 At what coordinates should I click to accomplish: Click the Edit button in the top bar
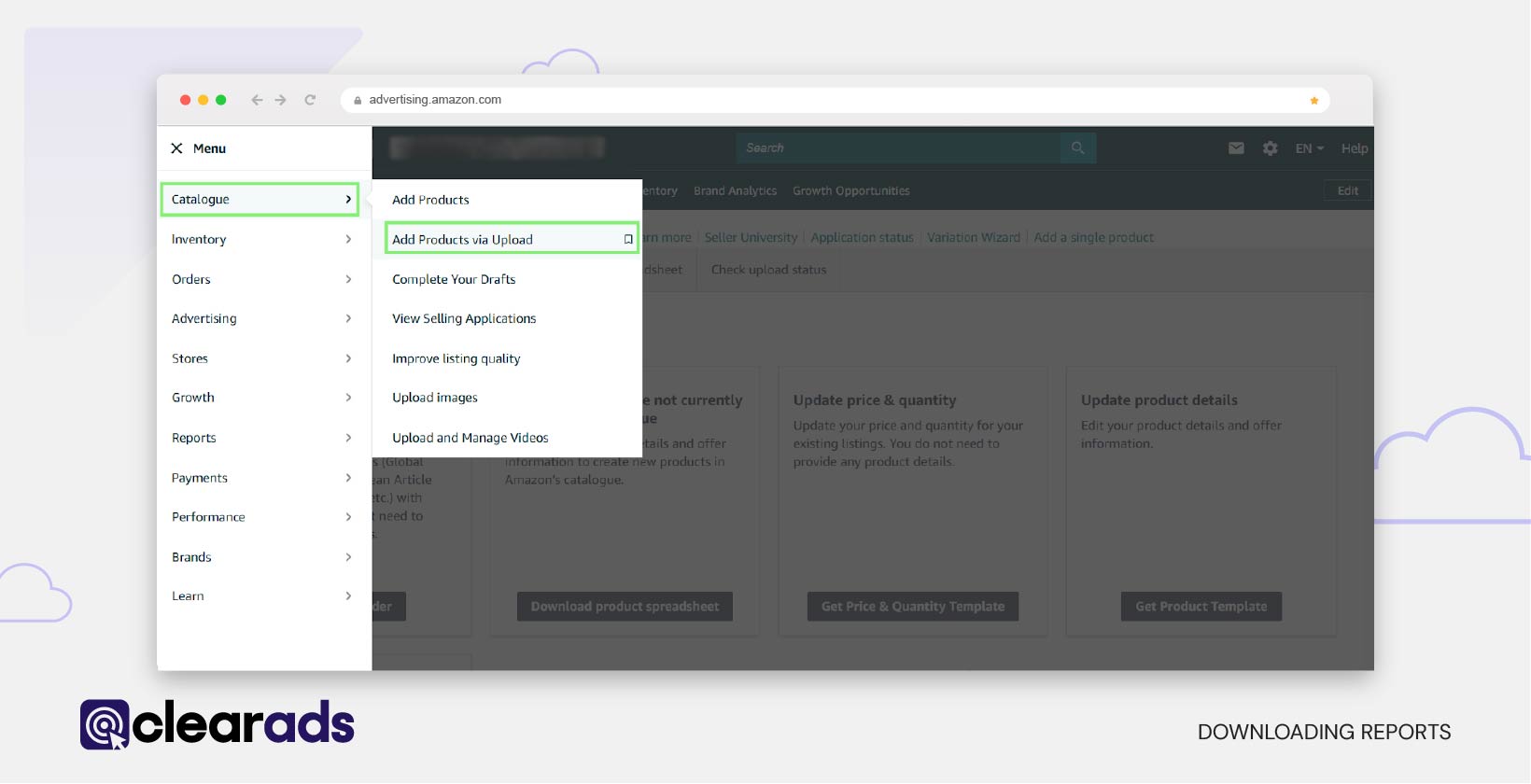(1348, 190)
